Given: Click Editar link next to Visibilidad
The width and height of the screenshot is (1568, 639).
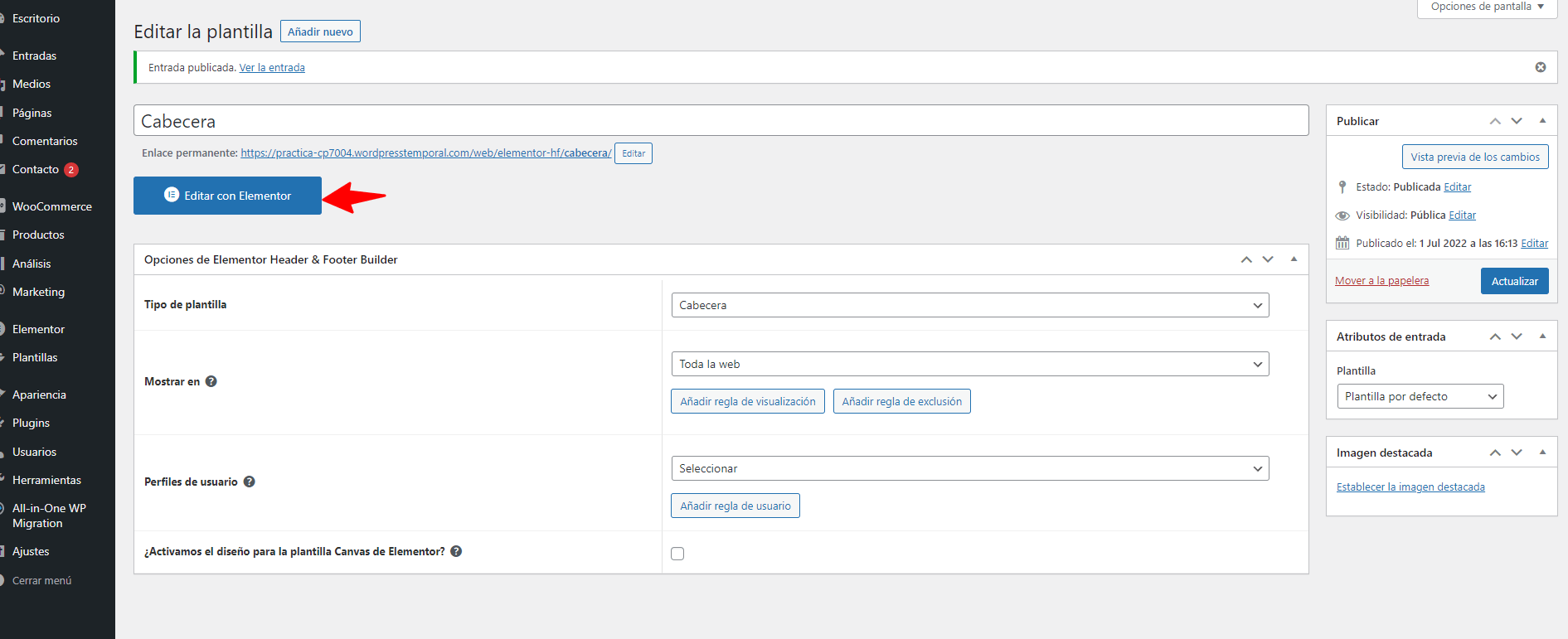Looking at the screenshot, I should point(1463,215).
